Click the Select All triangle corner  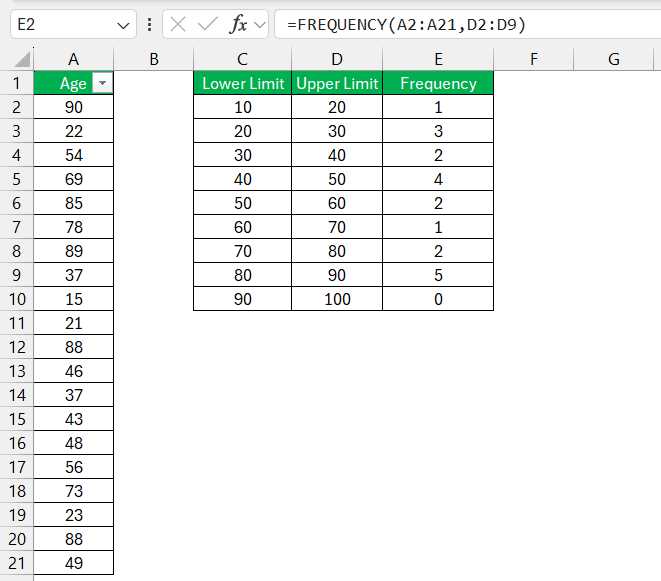pos(22,59)
